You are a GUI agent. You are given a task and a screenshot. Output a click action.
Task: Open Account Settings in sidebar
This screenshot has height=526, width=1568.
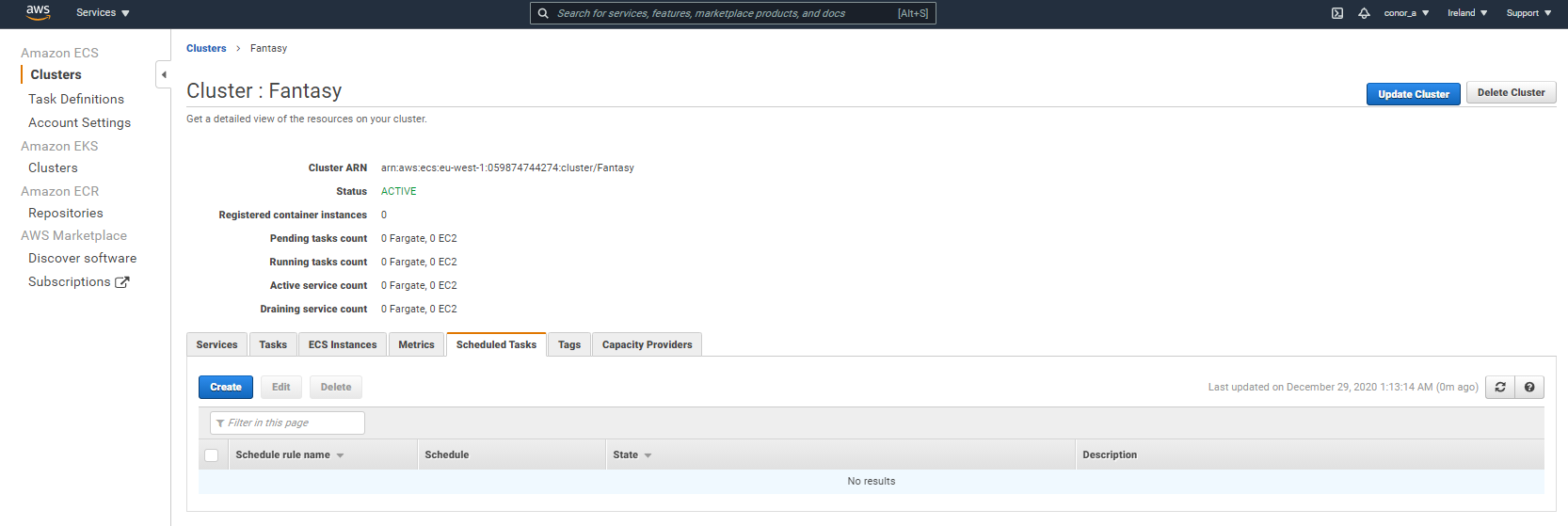pos(79,122)
